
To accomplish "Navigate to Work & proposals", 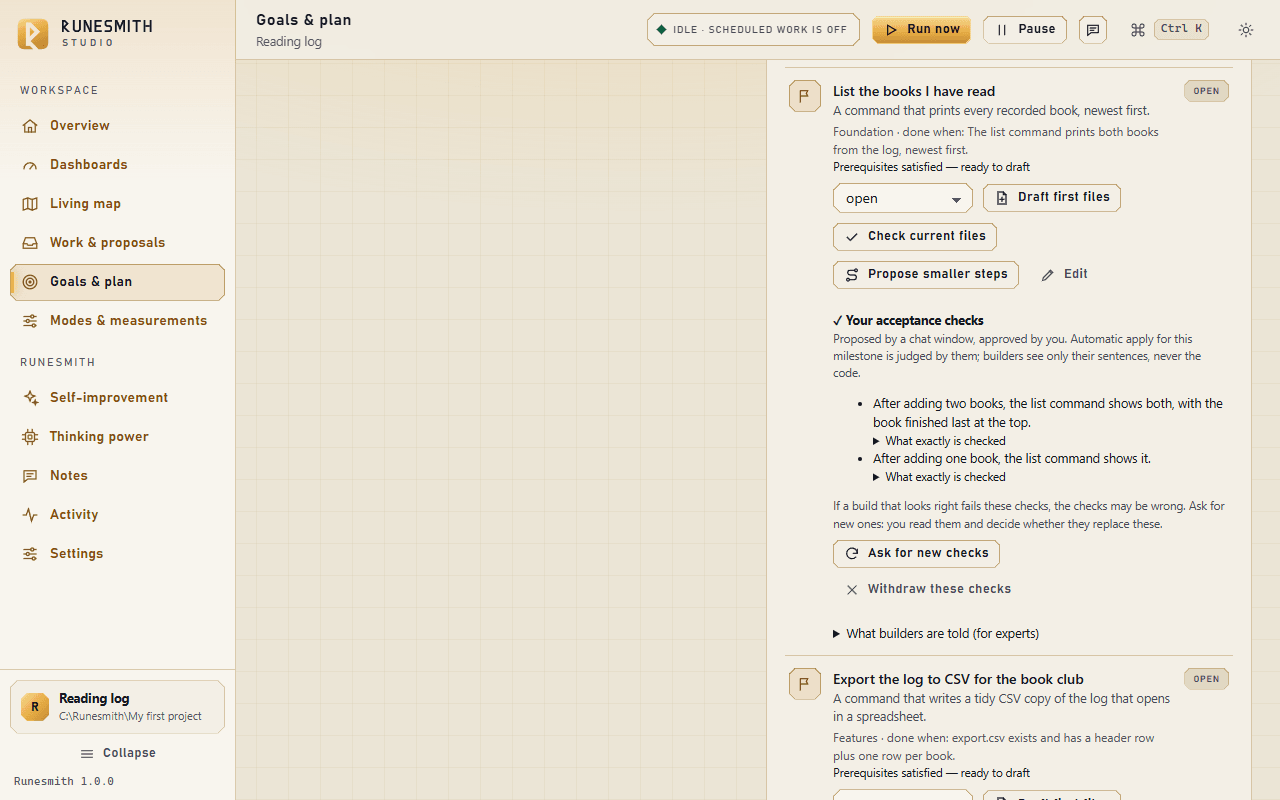I will pyautogui.click(x=117, y=243).
